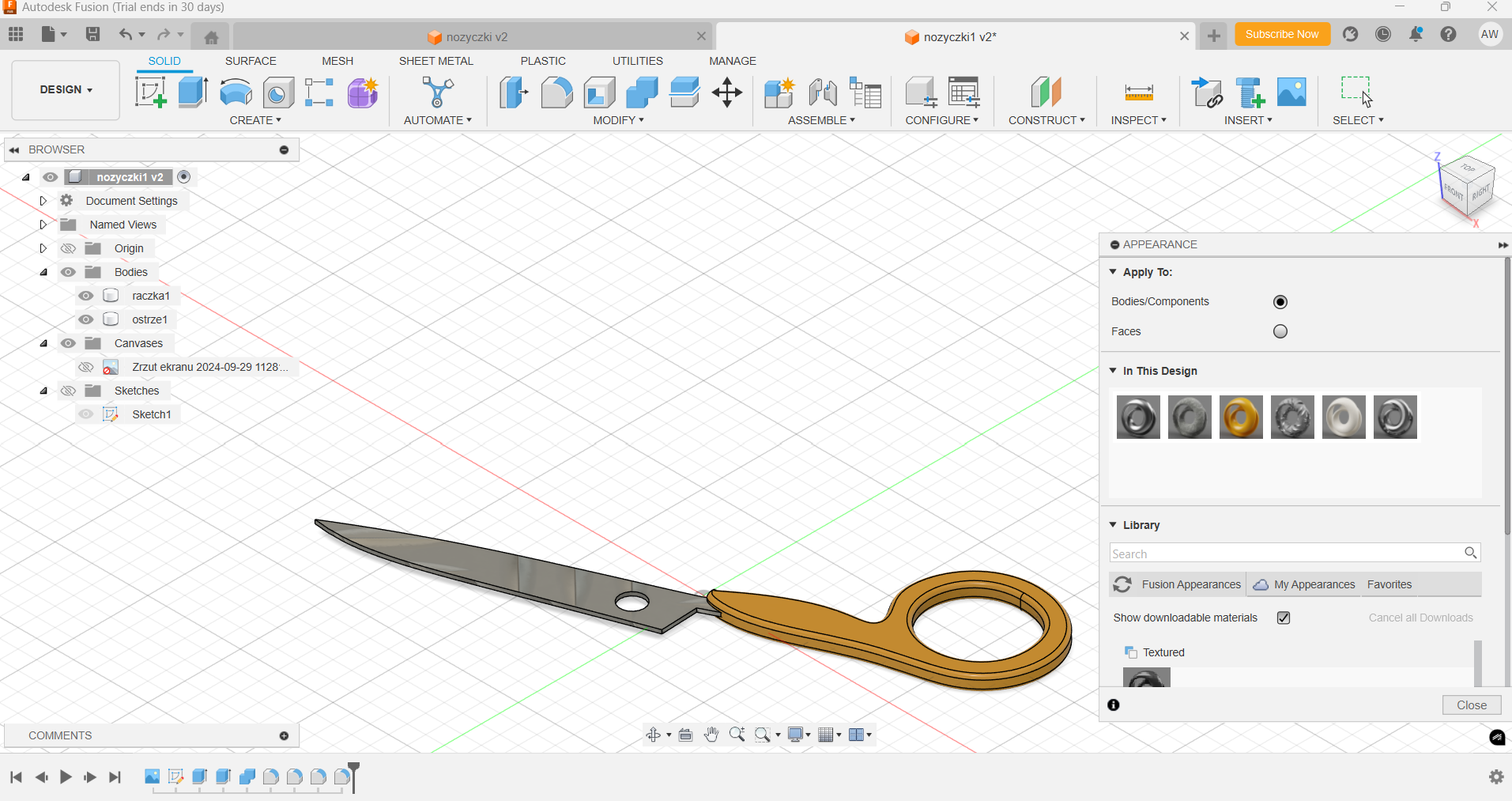The width and height of the screenshot is (1512, 801).
Task: Select the Joint tool
Action: tap(823, 93)
